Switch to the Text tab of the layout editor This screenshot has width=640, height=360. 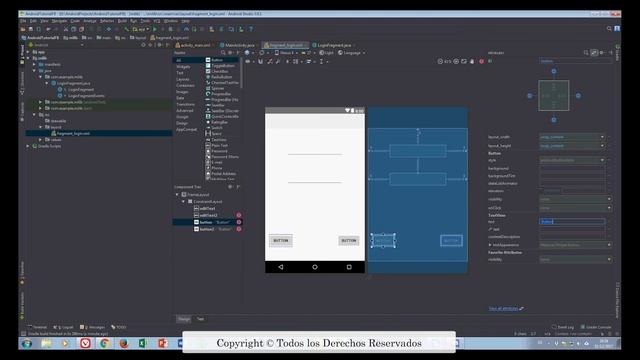200,319
